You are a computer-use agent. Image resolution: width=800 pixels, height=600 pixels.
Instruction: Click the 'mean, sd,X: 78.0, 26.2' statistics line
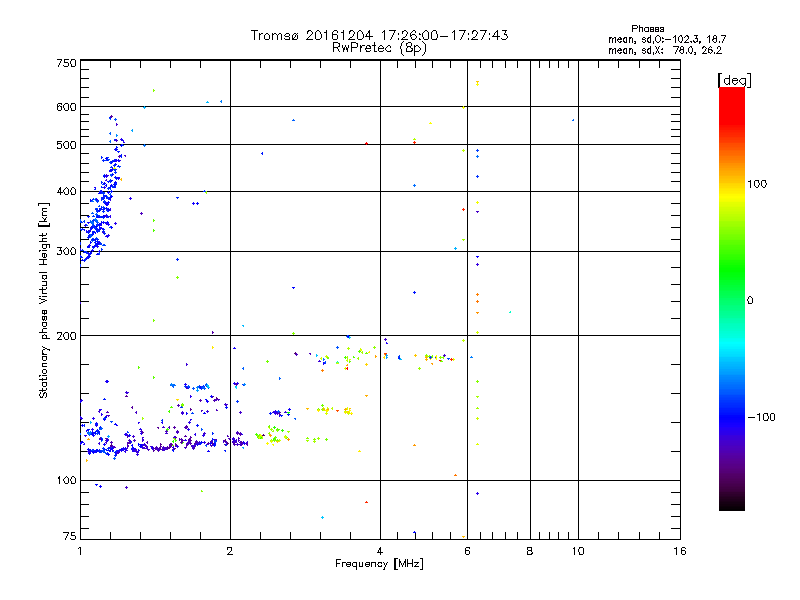pyautogui.click(x=665, y=51)
